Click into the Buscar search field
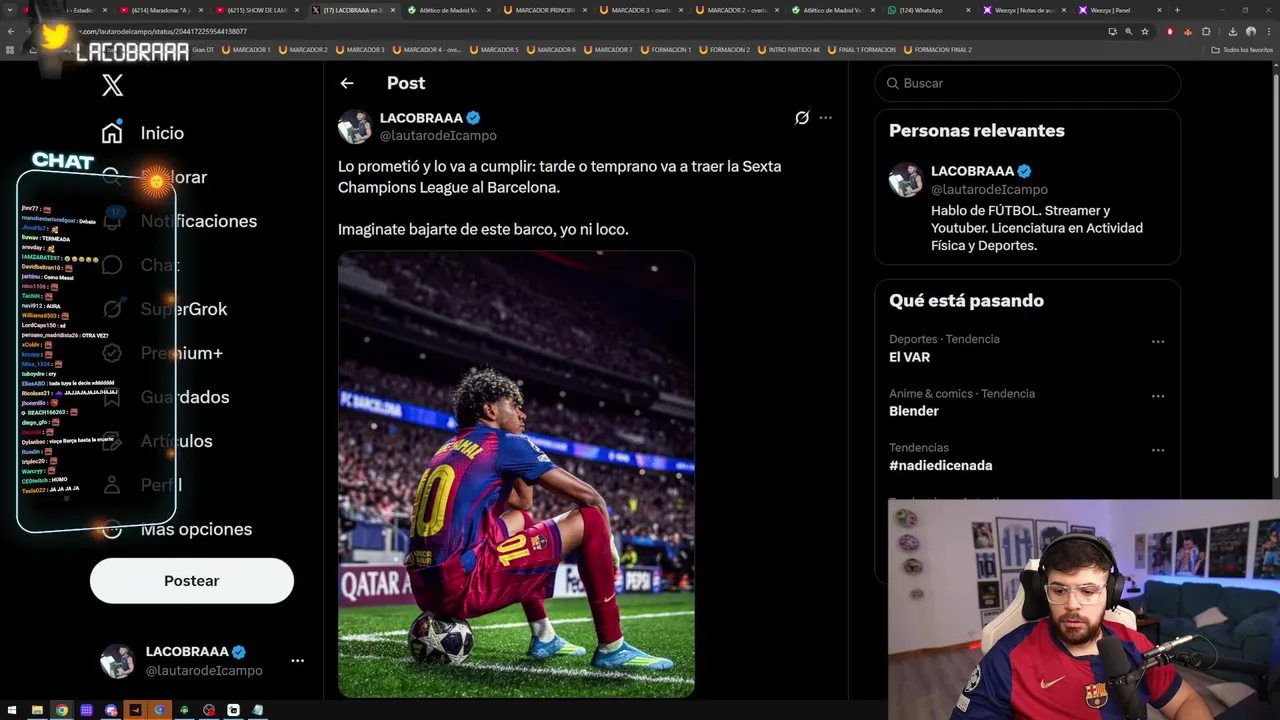Viewport: 1280px width, 720px height. (1030, 83)
